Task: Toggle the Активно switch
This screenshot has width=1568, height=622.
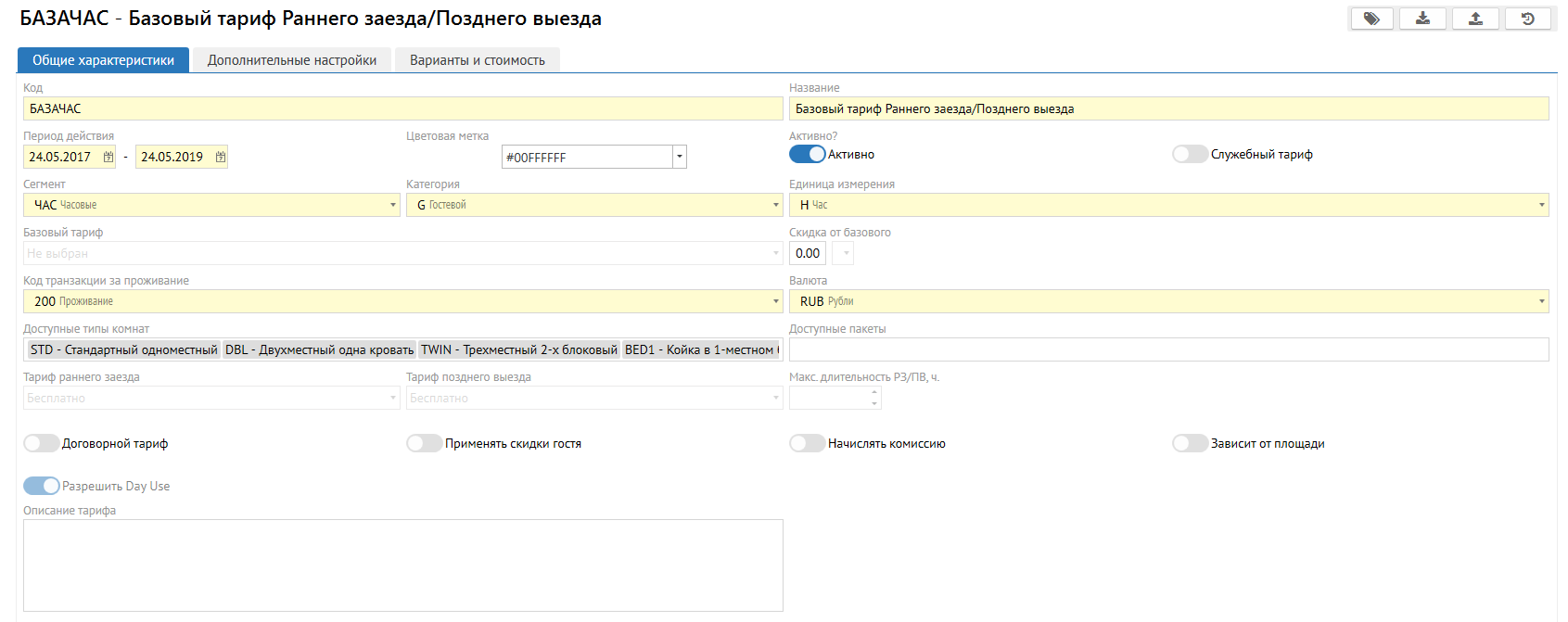Action: 807,154
